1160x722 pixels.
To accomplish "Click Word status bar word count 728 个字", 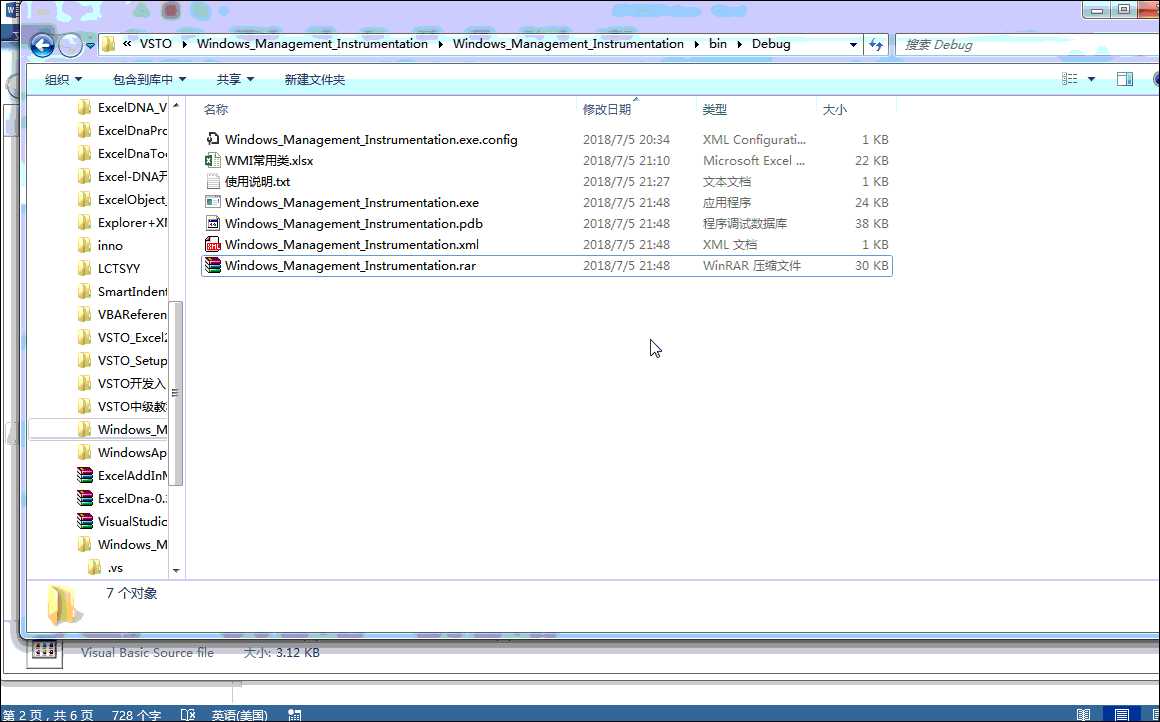I will tap(136, 715).
